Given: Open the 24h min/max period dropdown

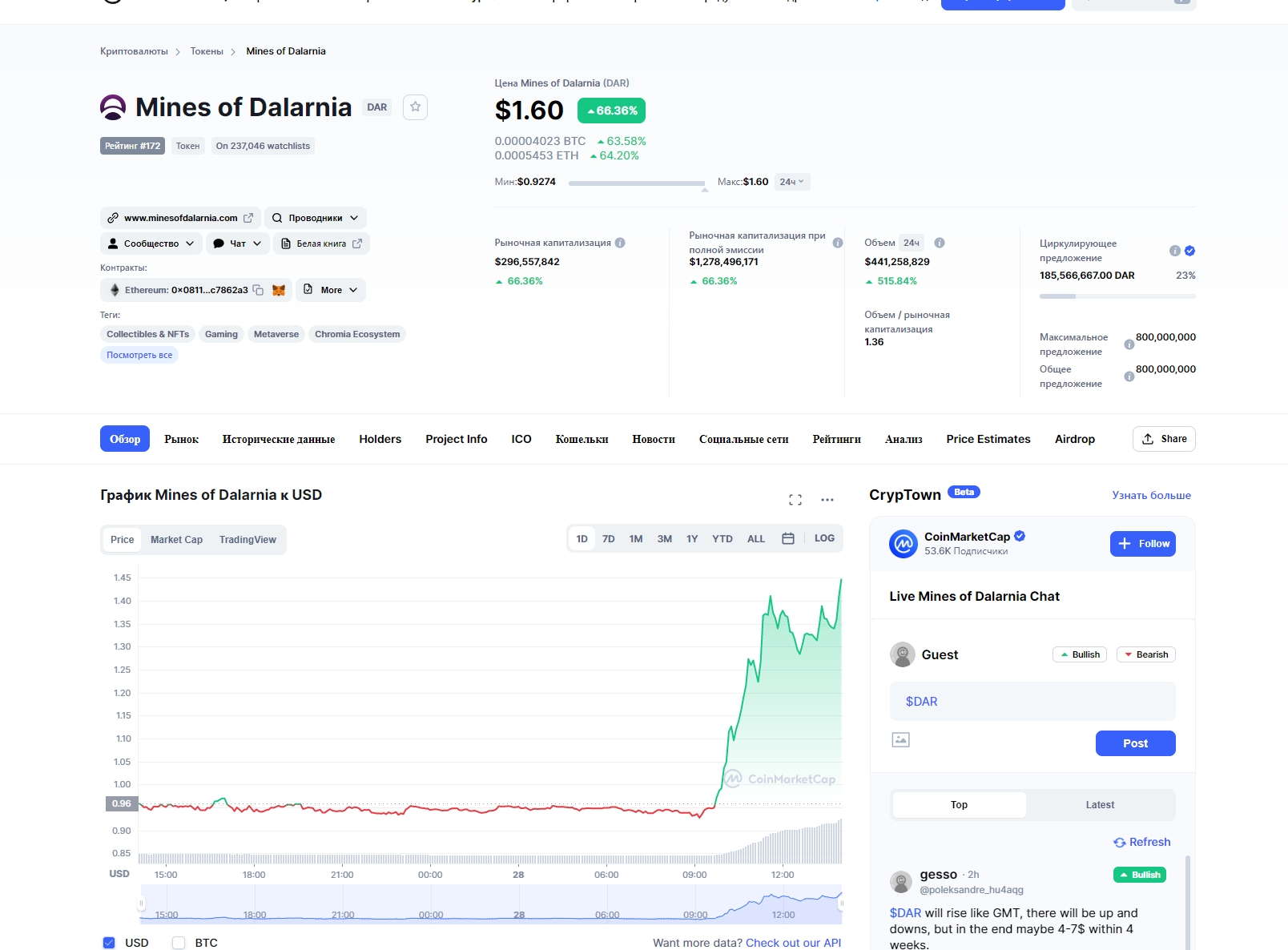Looking at the screenshot, I should 792,182.
